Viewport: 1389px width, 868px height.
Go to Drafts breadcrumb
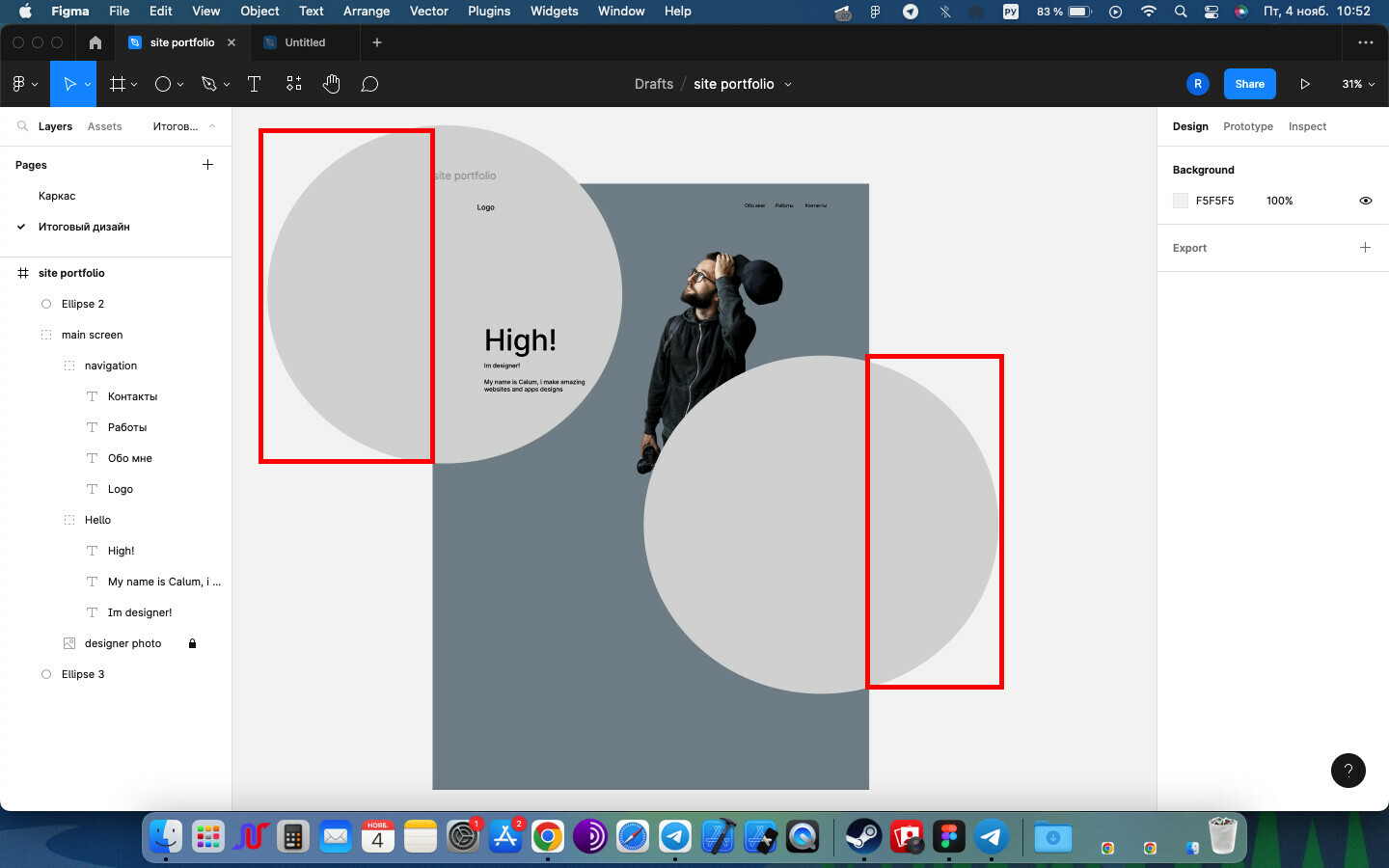[x=654, y=84]
